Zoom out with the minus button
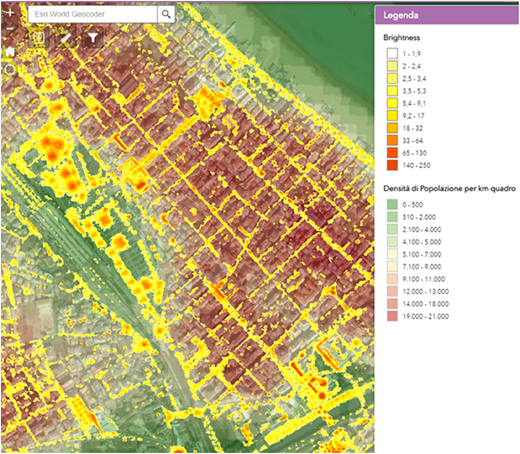This screenshot has height=454, width=520. 10,29
